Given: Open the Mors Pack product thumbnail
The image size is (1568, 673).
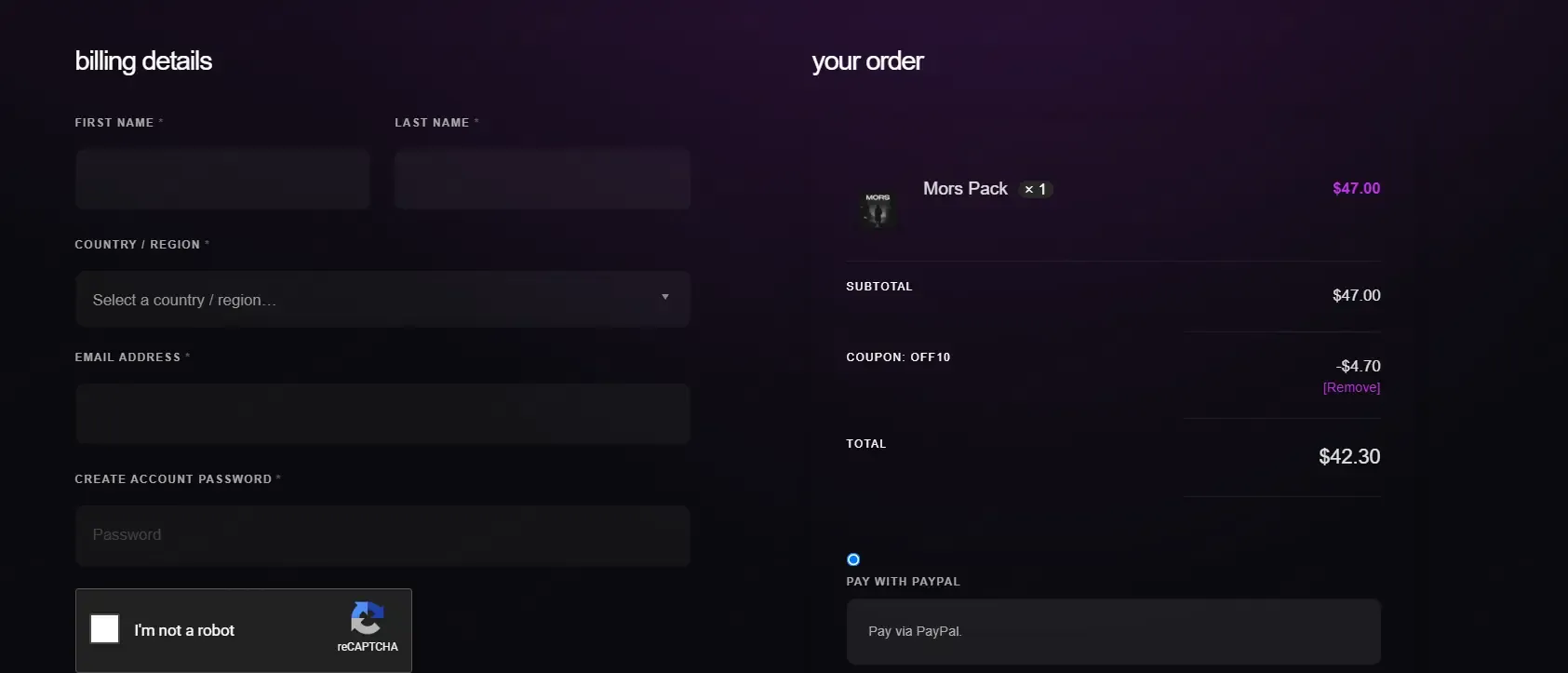Looking at the screenshot, I should click(878, 210).
